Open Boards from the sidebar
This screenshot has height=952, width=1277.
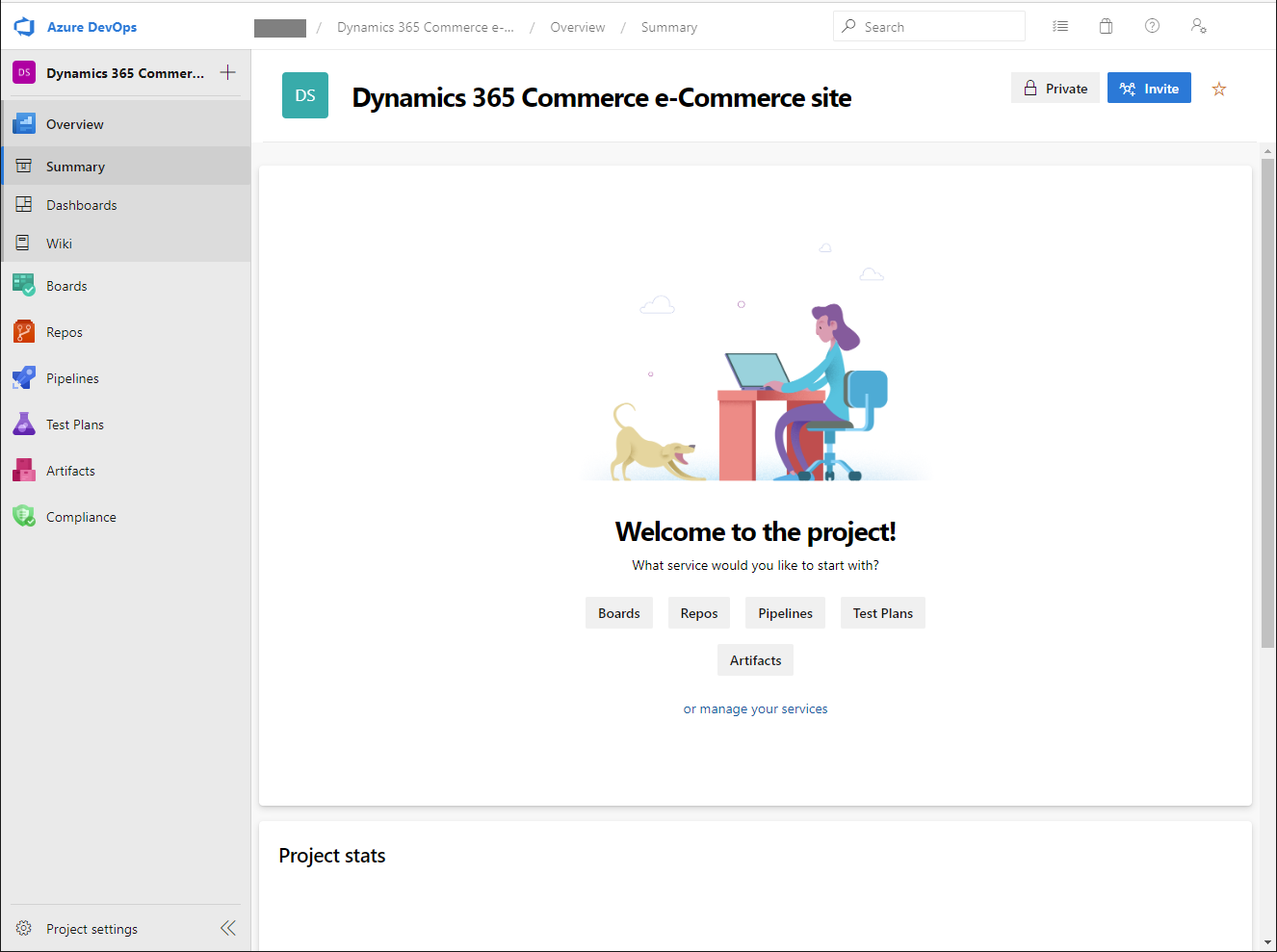tap(66, 285)
